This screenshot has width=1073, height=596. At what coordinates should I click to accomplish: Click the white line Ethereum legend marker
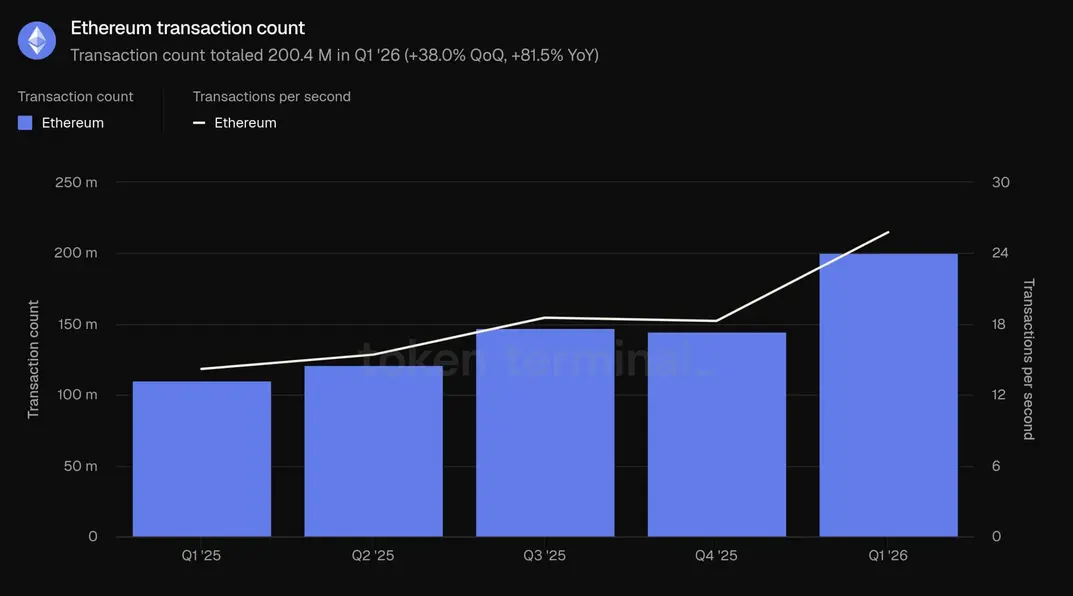coord(199,123)
